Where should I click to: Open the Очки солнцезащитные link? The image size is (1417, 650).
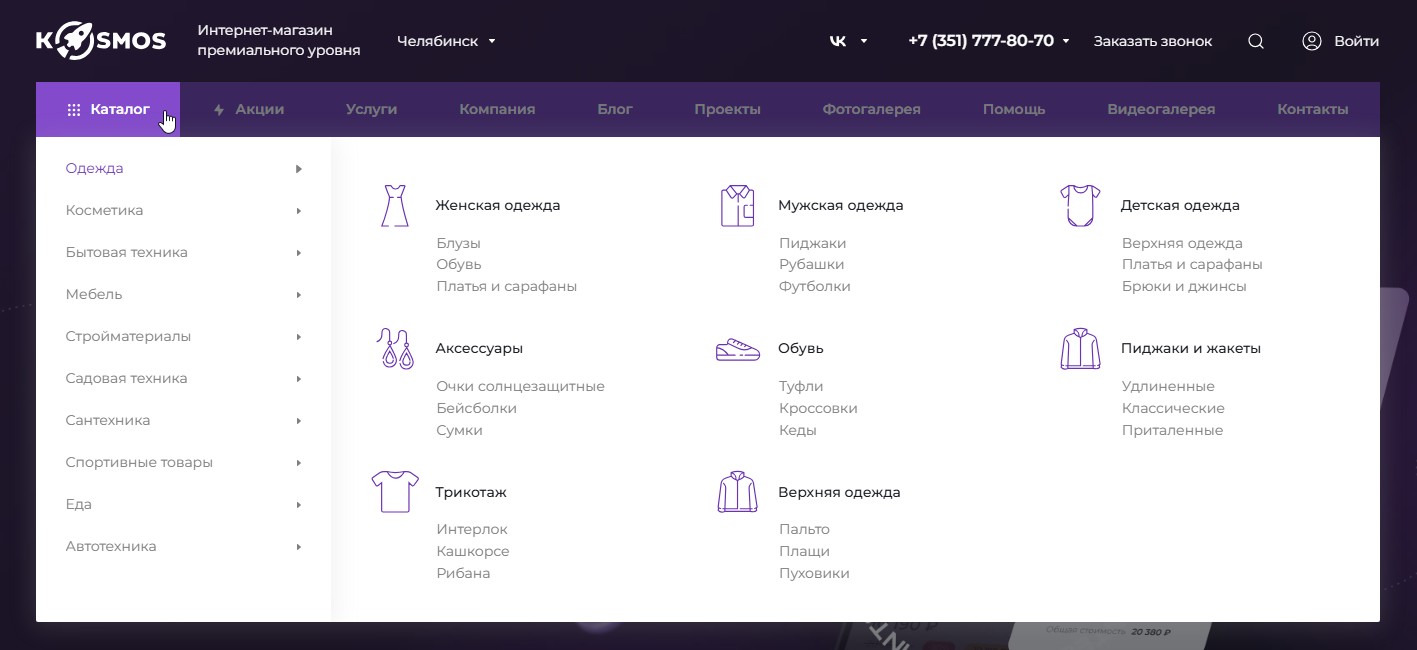[520, 387]
